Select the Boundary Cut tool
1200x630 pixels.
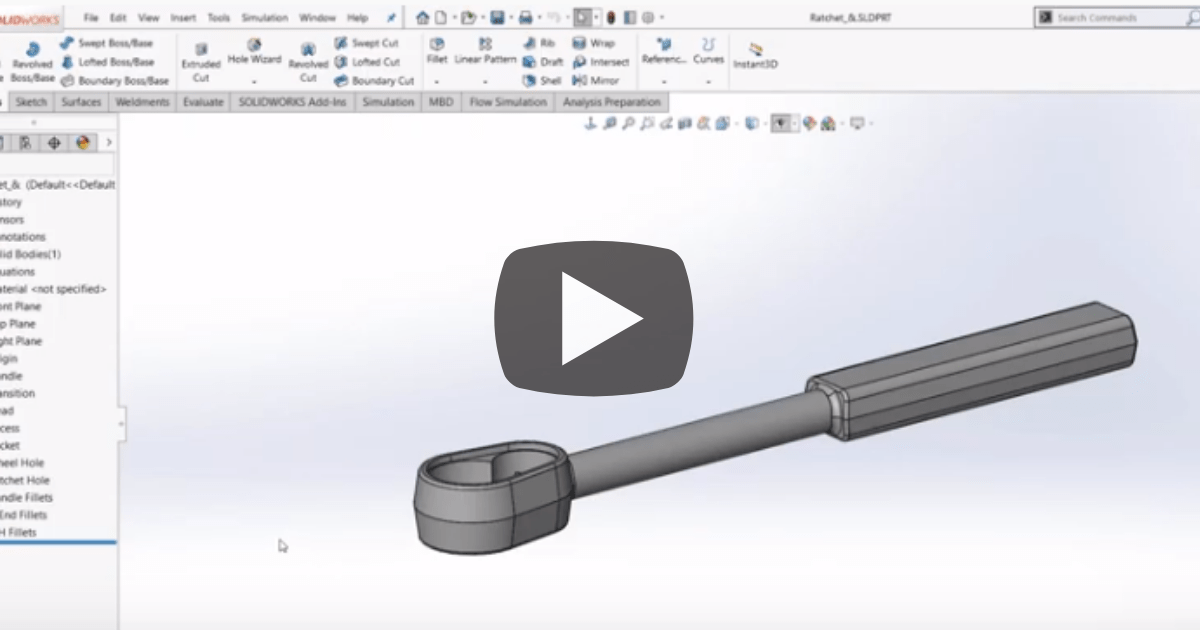click(x=374, y=81)
